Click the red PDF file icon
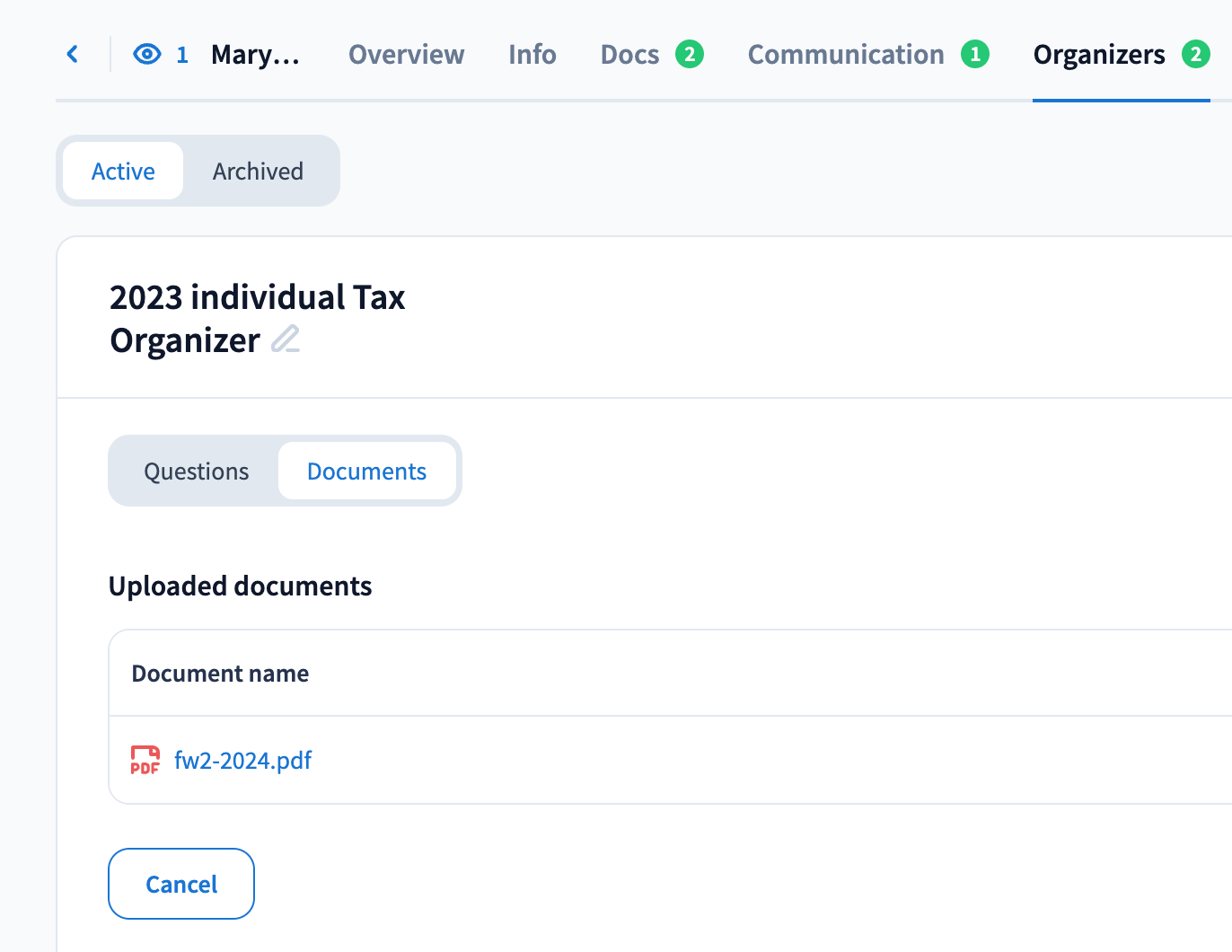The height and width of the screenshot is (952, 1232). (145, 760)
